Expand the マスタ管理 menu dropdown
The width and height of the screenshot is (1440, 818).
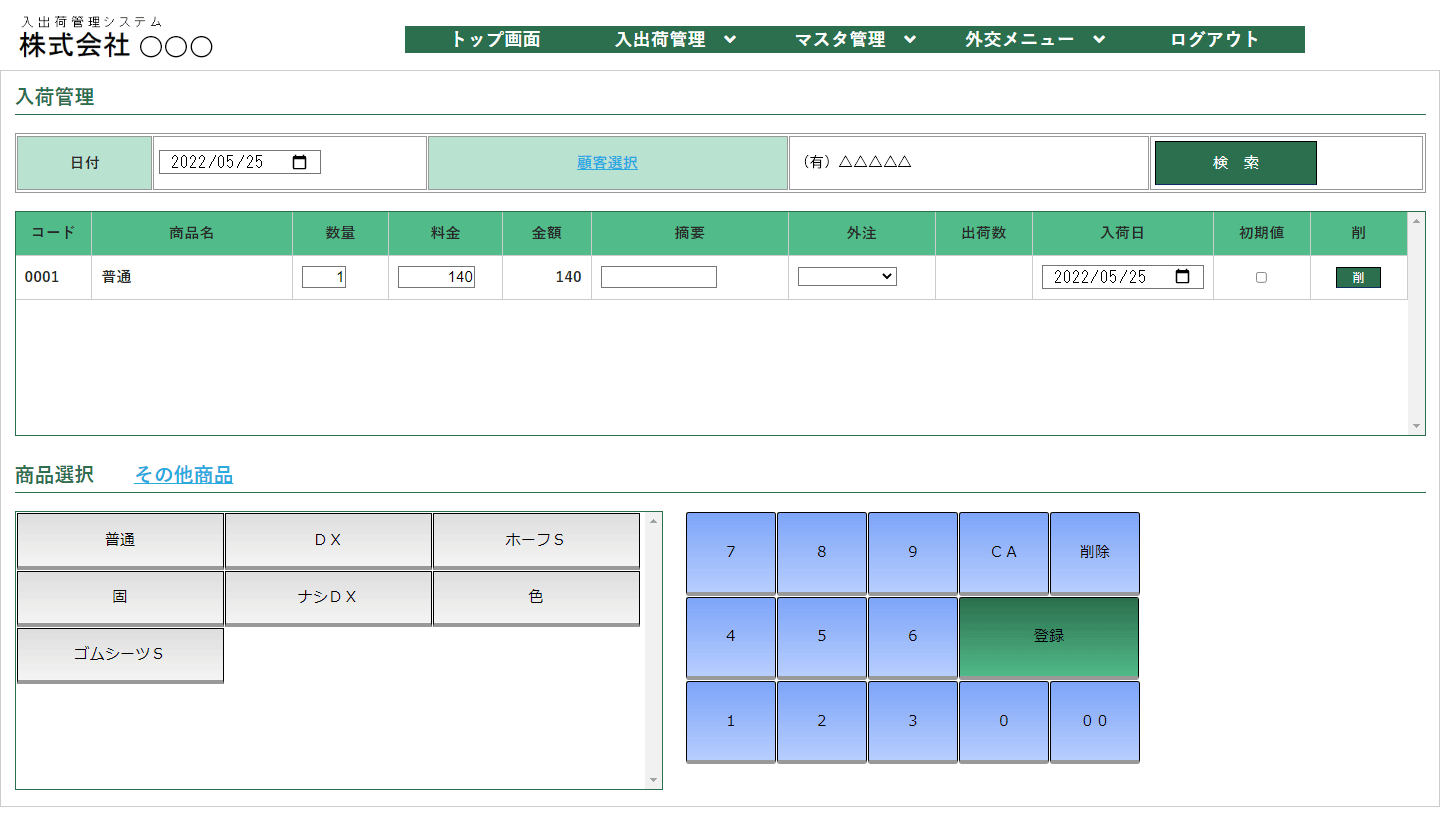[x=854, y=40]
